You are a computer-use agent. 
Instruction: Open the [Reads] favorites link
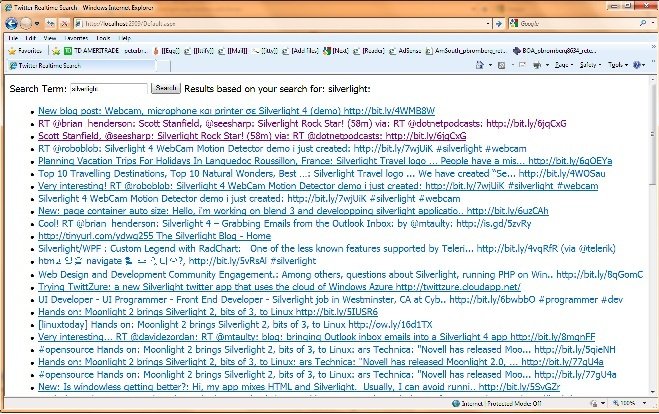point(369,51)
